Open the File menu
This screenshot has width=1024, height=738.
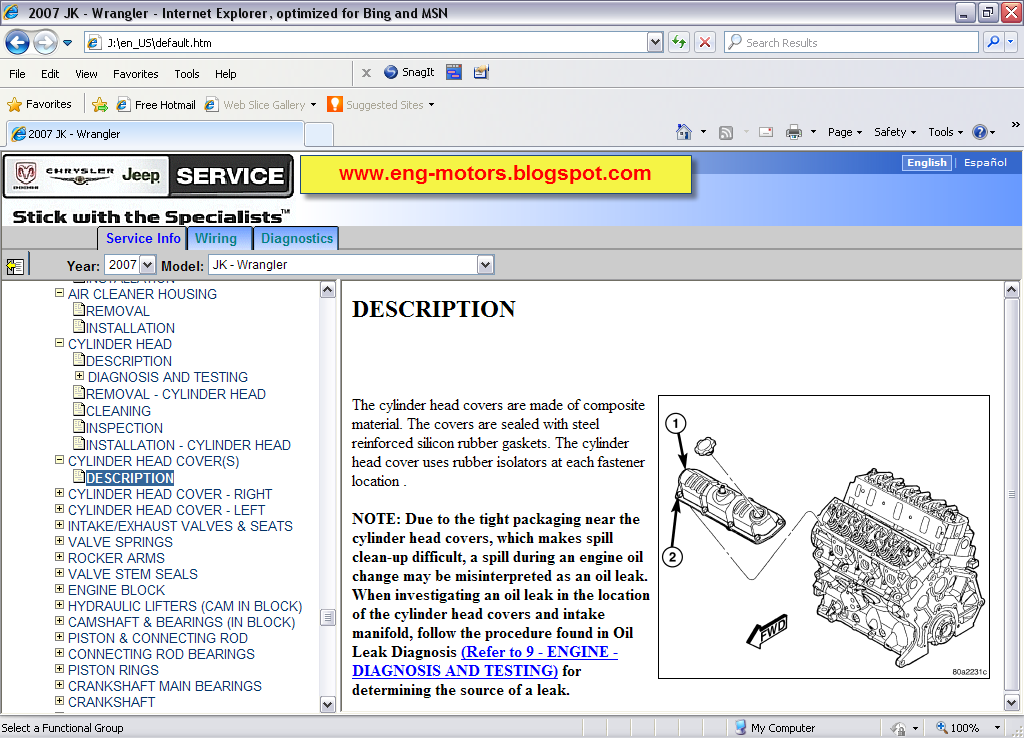click(17, 74)
